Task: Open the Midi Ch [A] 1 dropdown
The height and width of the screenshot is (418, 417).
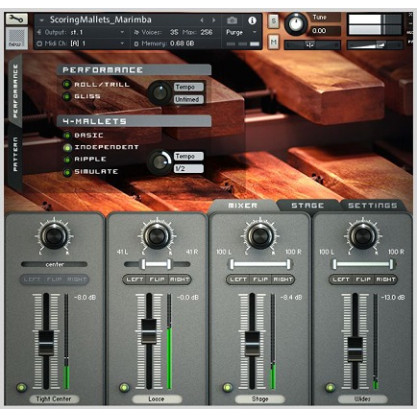Action: pos(80,43)
